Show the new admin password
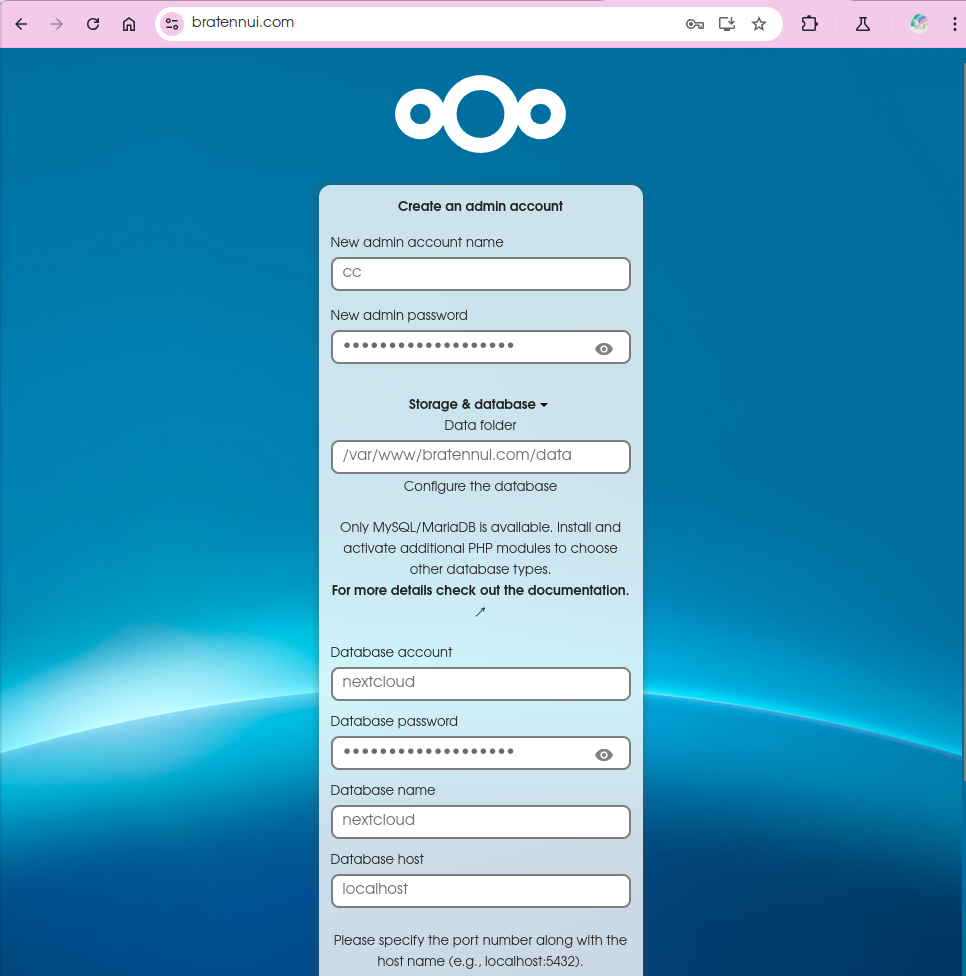This screenshot has height=976, width=966. (603, 349)
